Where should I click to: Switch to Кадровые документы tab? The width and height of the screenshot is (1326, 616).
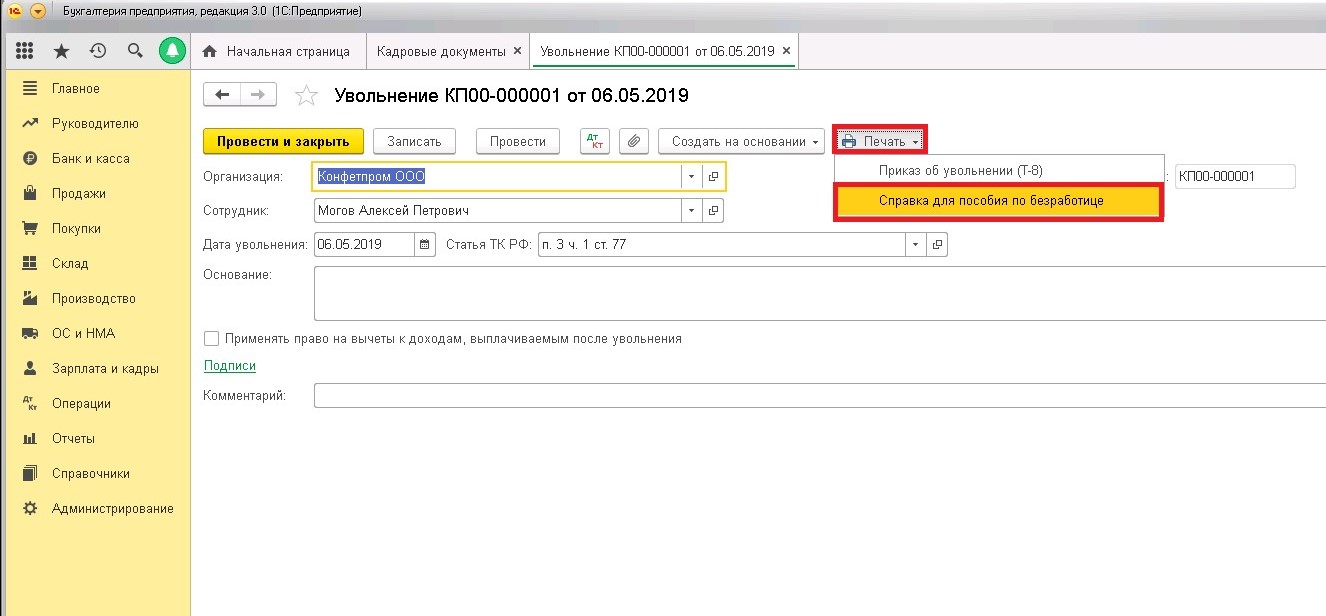pos(441,51)
